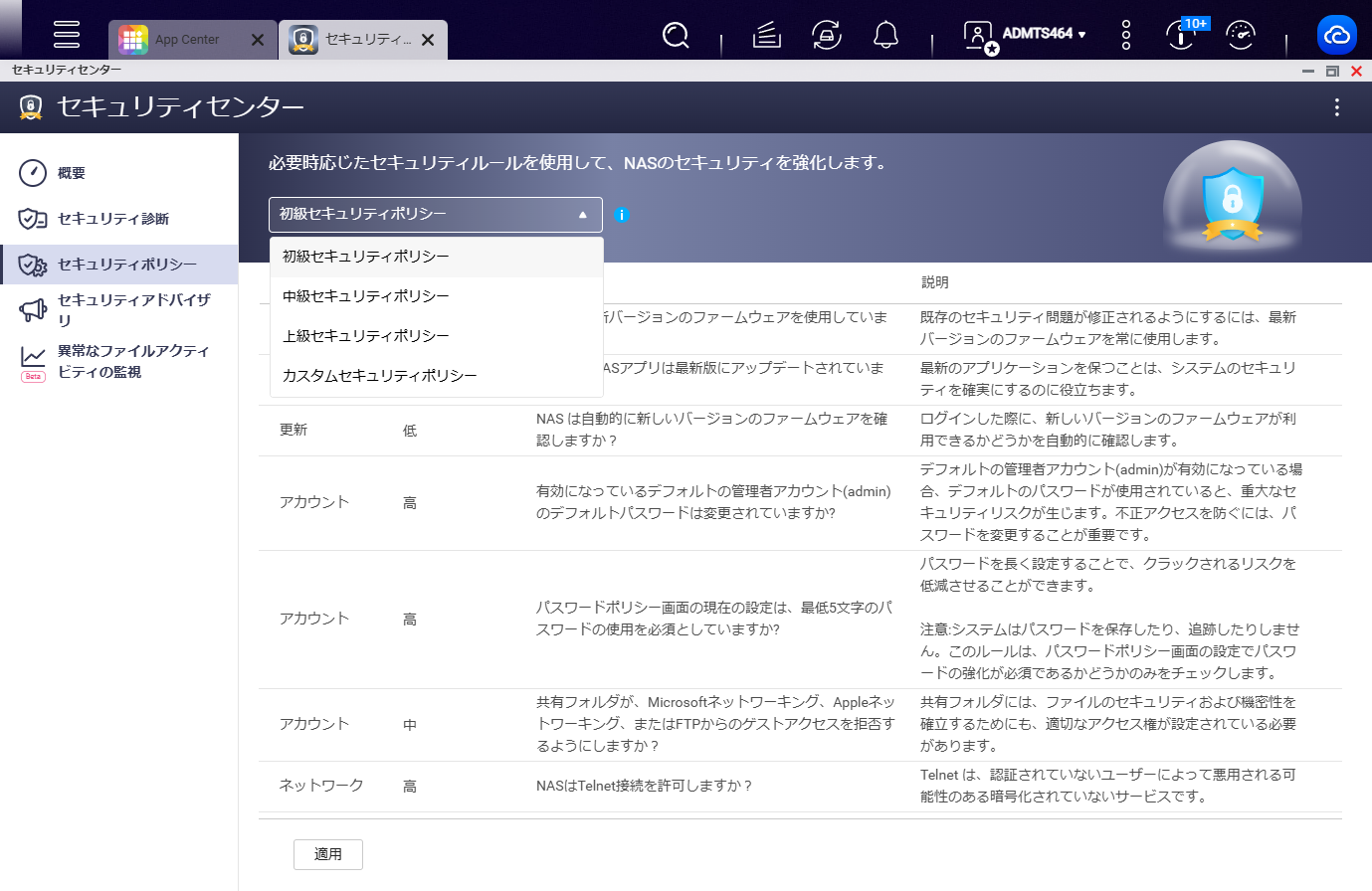The image size is (1372, 891).
Task: Collapse the 初級セキュリティポリシー dropdown
Action: (436, 215)
